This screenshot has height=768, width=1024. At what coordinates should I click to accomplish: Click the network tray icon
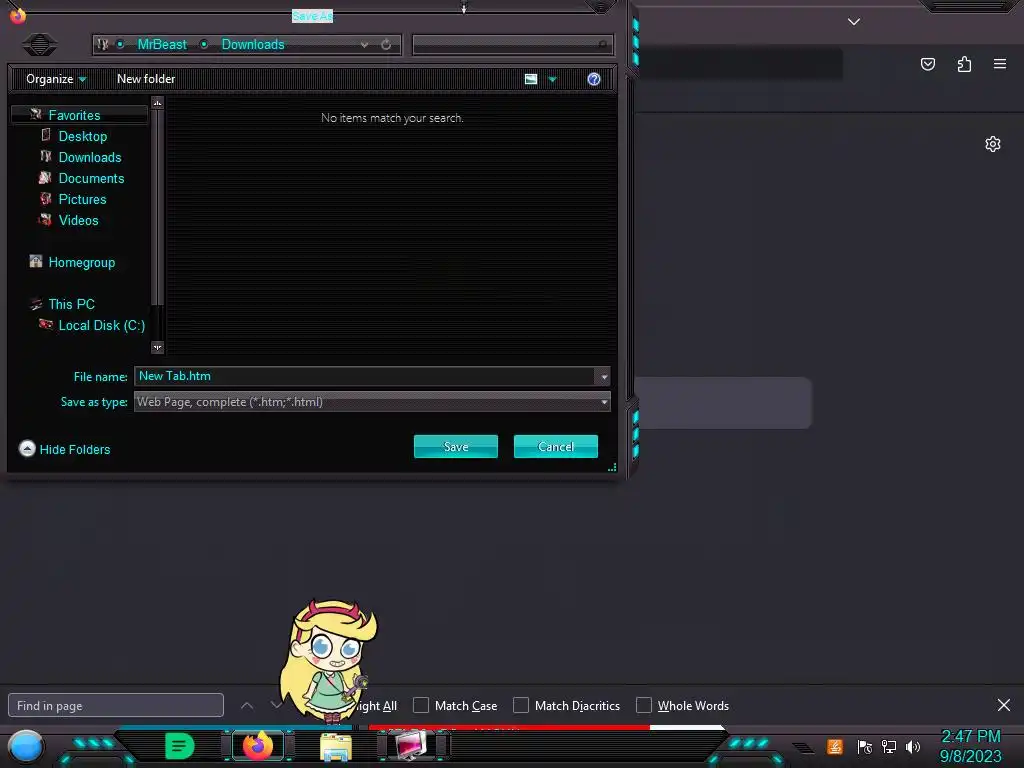[x=889, y=746]
